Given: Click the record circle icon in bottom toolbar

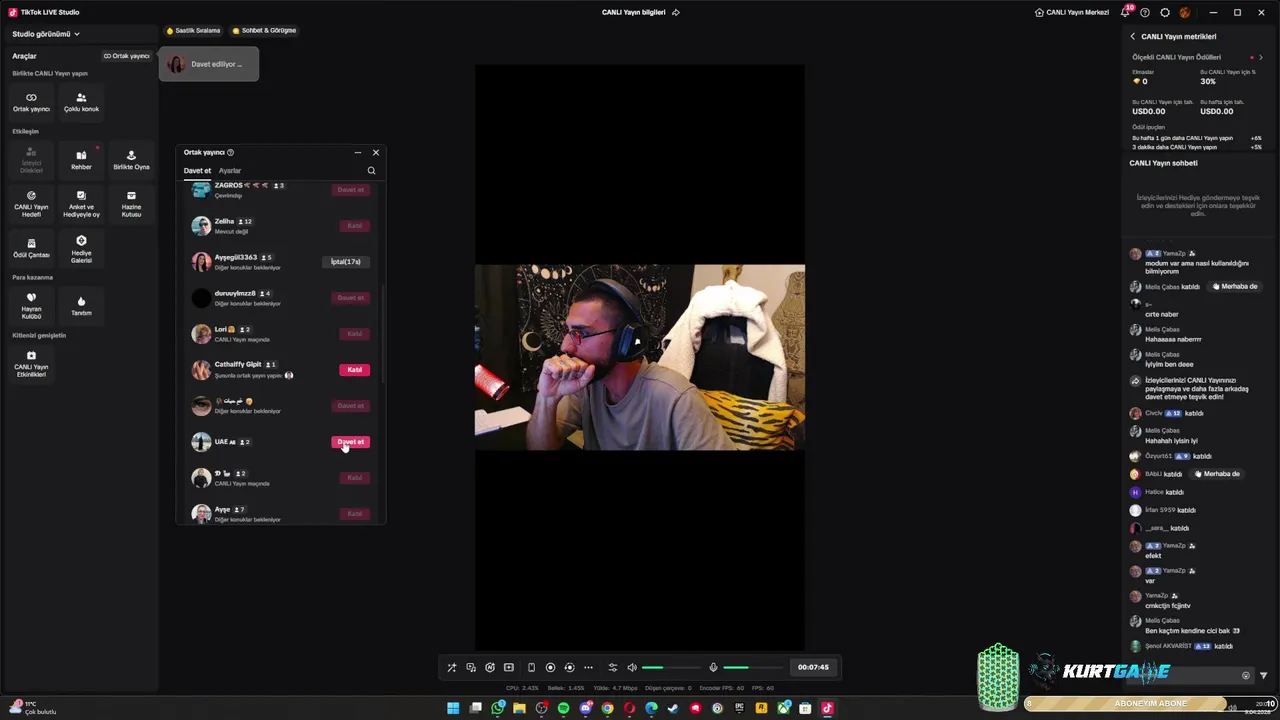Looking at the screenshot, I should [550, 667].
